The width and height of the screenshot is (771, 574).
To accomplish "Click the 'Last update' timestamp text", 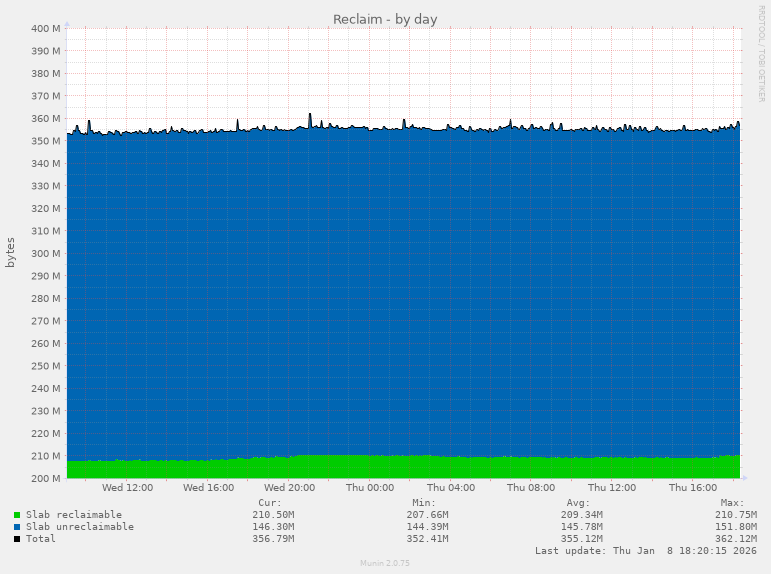I will point(645,551).
